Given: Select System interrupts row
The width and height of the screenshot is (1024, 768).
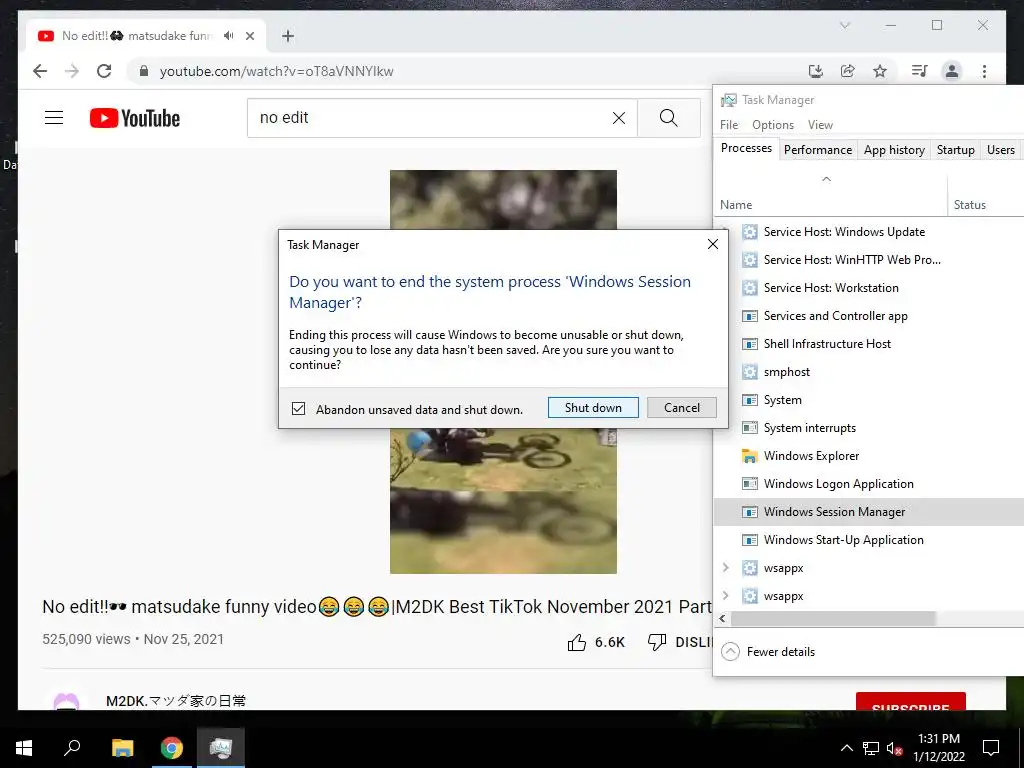Looking at the screenshot, I should tap(869, 428).
